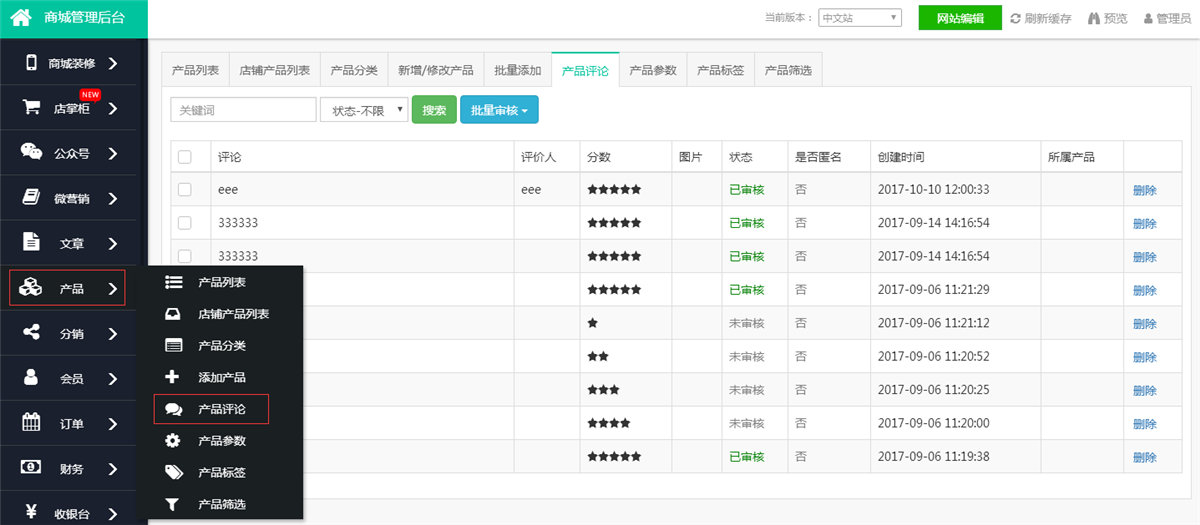Toggle the select-all checkbox in table header
This screenshot has width=1200, height=525.
click(x=184, y=157)
